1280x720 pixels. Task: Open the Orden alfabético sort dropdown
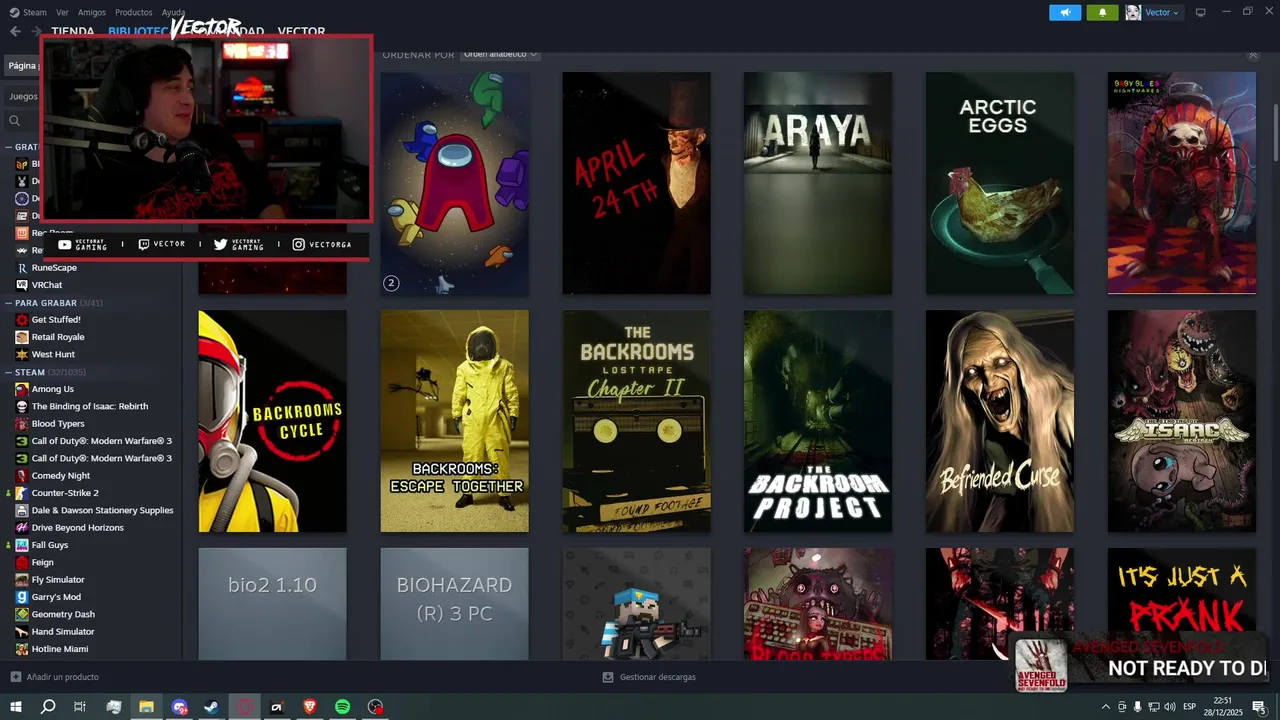pos(500,54)
